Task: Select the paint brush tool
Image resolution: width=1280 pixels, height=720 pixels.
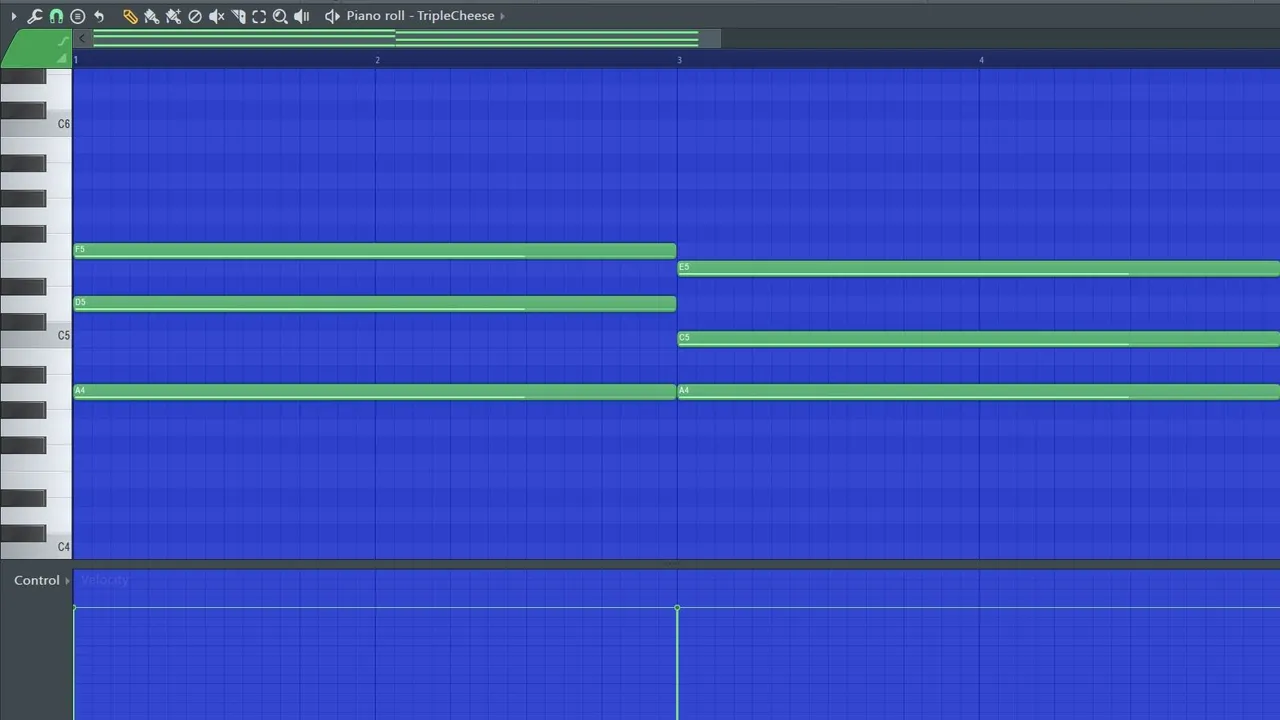Action: pyautogui.click(x=151, y=16)
